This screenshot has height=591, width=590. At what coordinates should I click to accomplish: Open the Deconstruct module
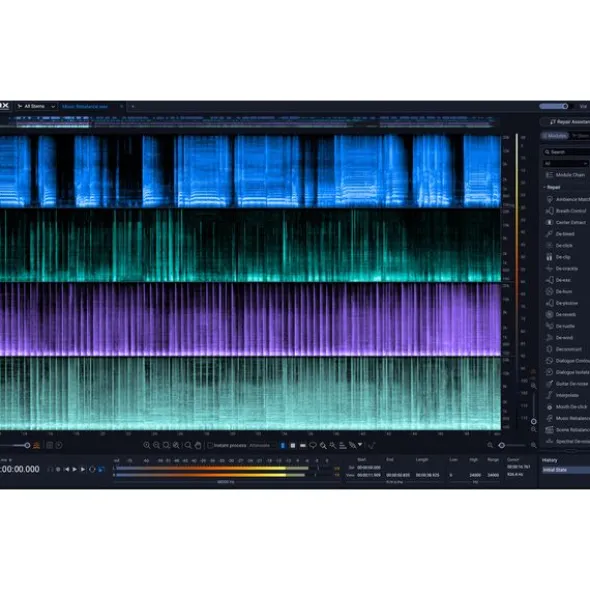565,349
